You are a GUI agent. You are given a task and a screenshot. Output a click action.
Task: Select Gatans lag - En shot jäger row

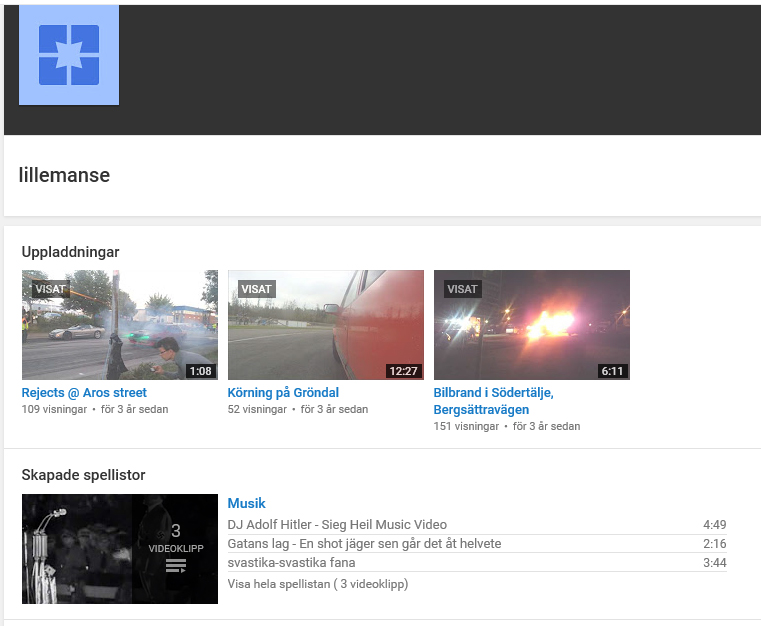point(477,544)
